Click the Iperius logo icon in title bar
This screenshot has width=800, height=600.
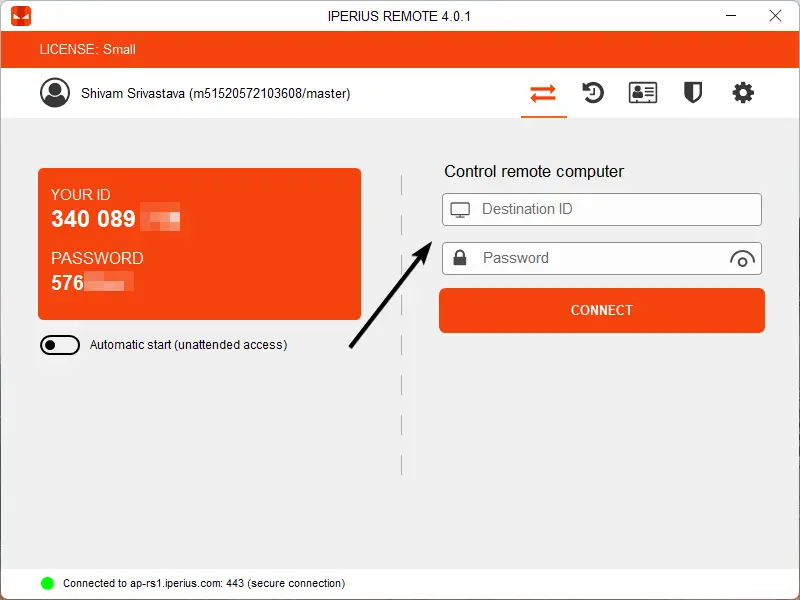pyautogui.click(x=21, y=16)
